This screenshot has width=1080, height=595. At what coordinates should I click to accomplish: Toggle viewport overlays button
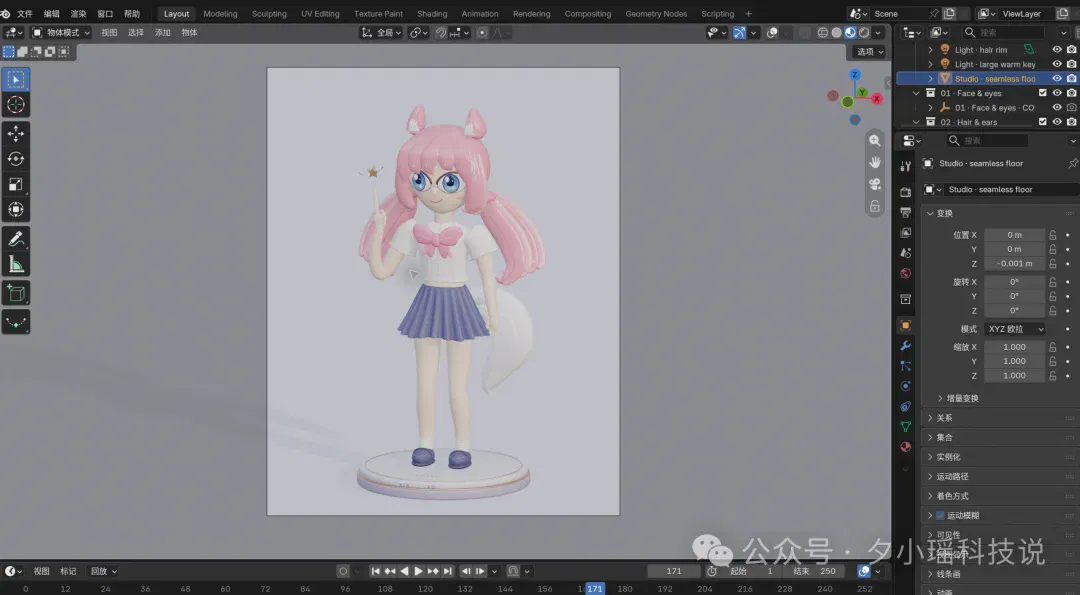pyautogui.click(x=772, y=32)
